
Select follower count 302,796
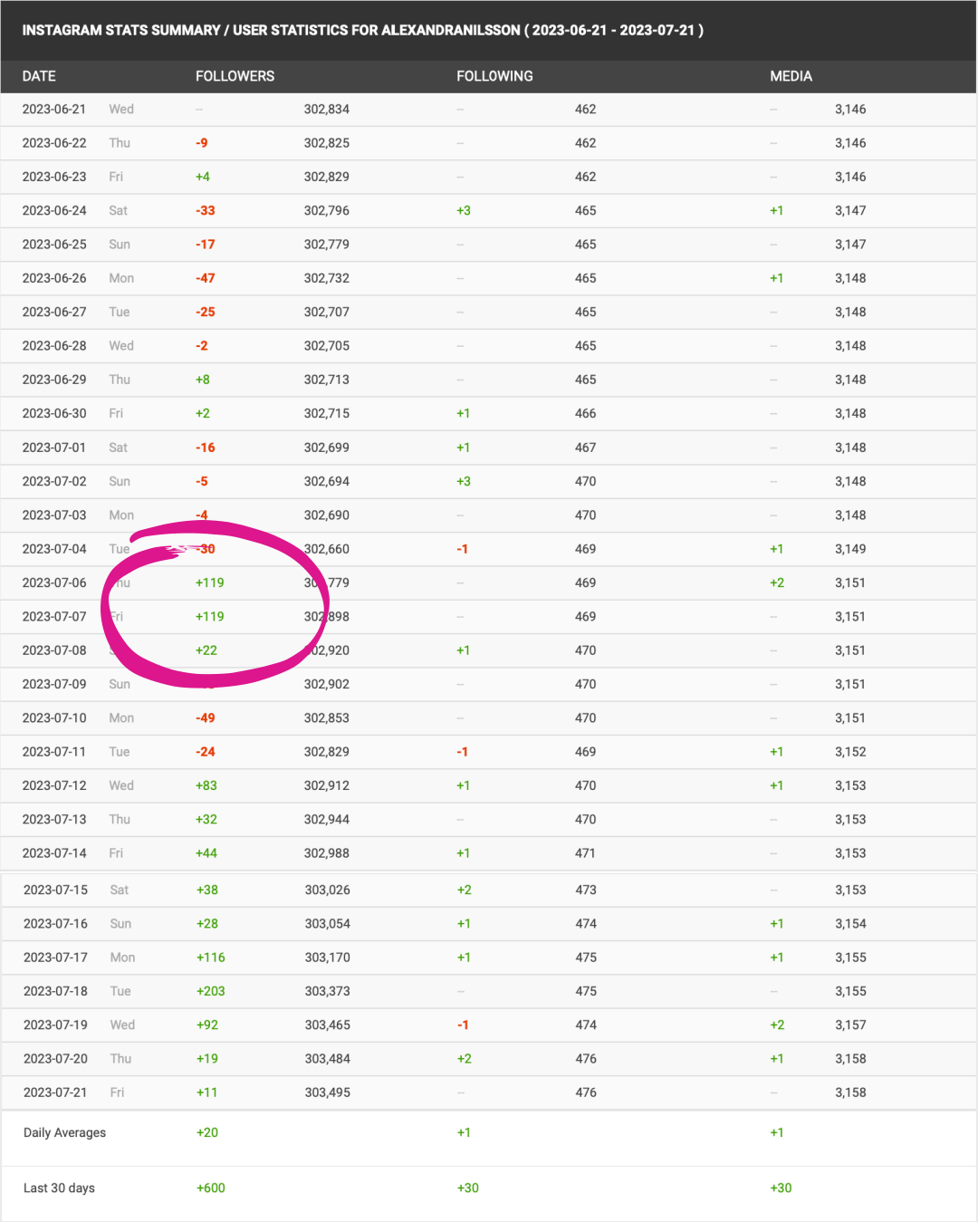pos(327,210)
